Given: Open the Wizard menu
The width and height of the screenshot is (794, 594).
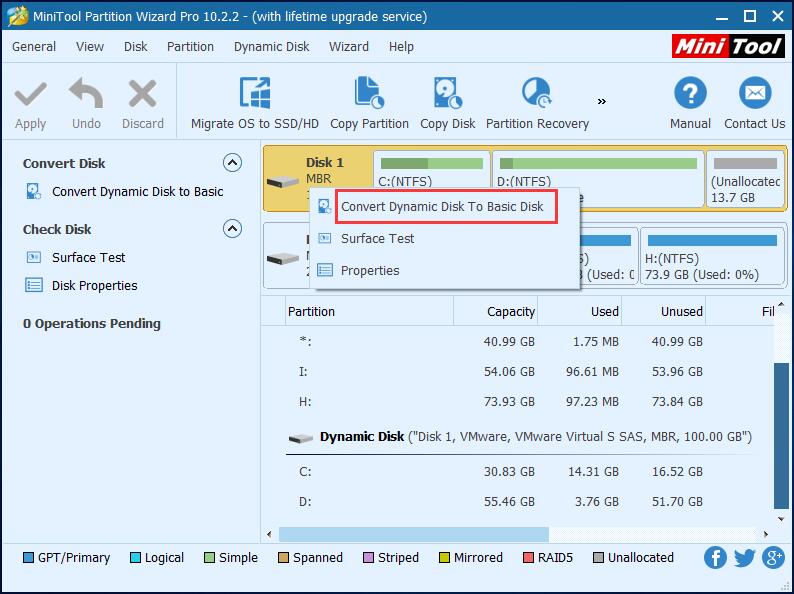Looking at the screenshot, I should click(349, 47).
